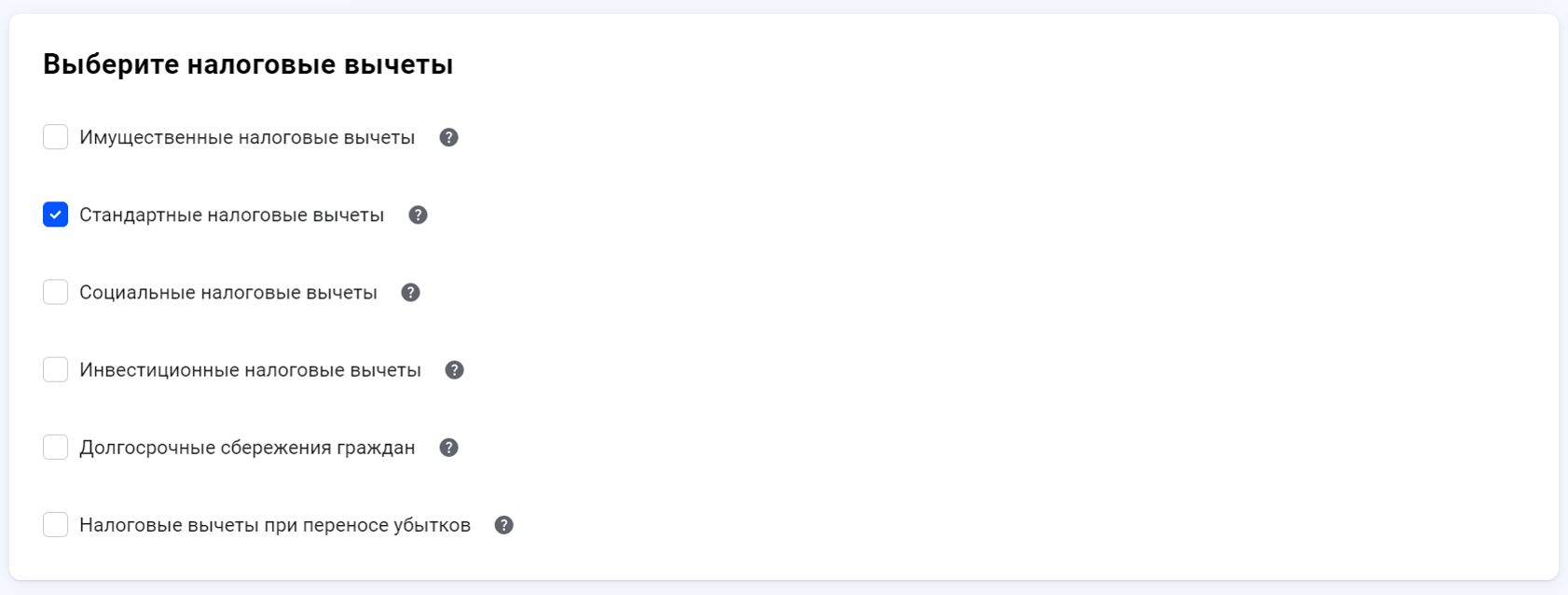The height and width of the screenshot is (595, 1568).
Task: Click the Имущественные налоговые вычеты label text
Action: click(247, 137)
